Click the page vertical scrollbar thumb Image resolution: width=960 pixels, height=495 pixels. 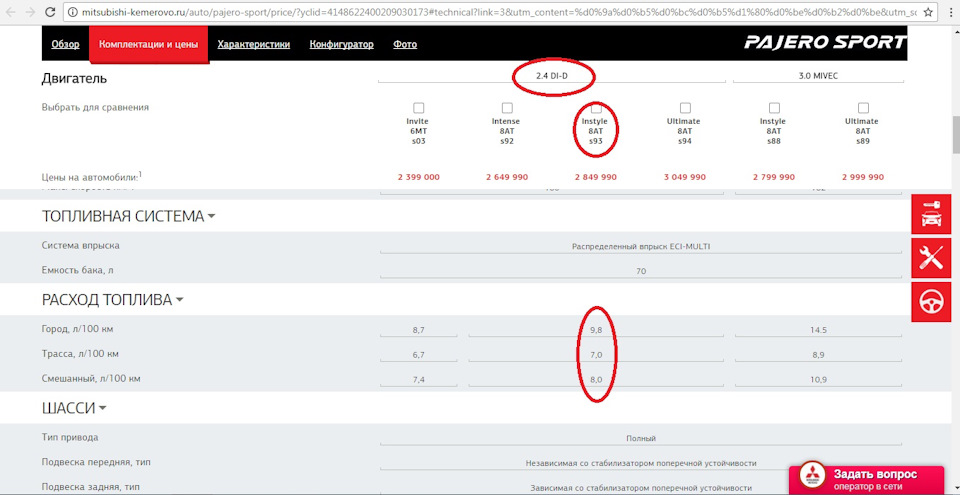click(x=955, y=135)
